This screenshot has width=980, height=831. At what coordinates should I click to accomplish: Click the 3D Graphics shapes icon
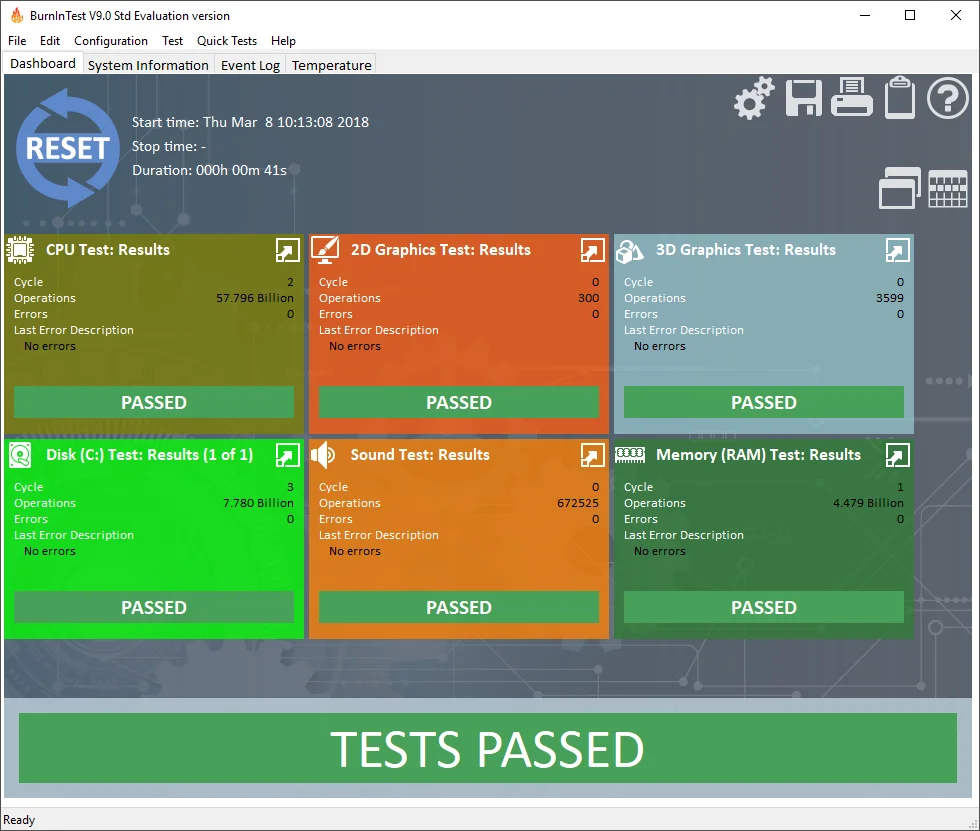(629, 251)
